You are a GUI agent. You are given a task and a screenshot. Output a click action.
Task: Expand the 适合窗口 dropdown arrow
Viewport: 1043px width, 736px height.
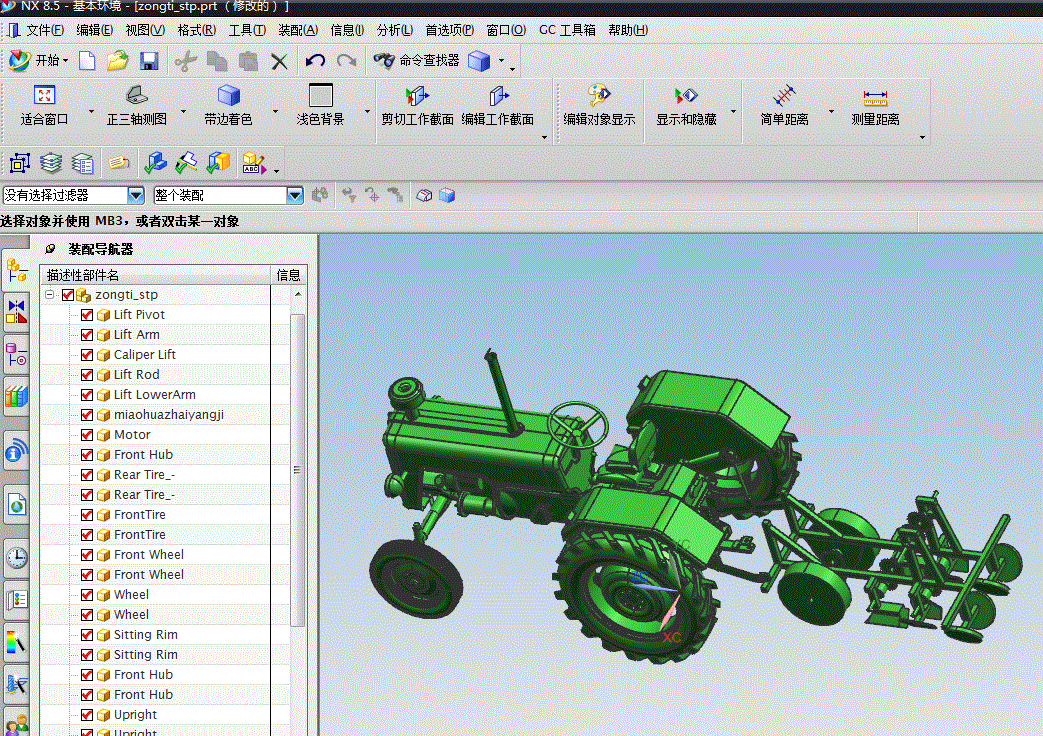[x=91, y=111]
